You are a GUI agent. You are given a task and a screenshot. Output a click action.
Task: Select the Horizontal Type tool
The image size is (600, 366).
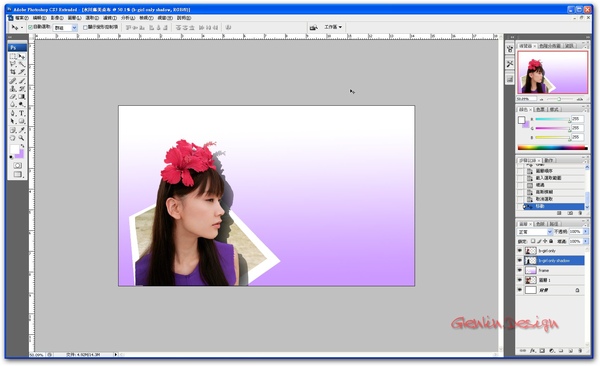click(x=22, y=113)
